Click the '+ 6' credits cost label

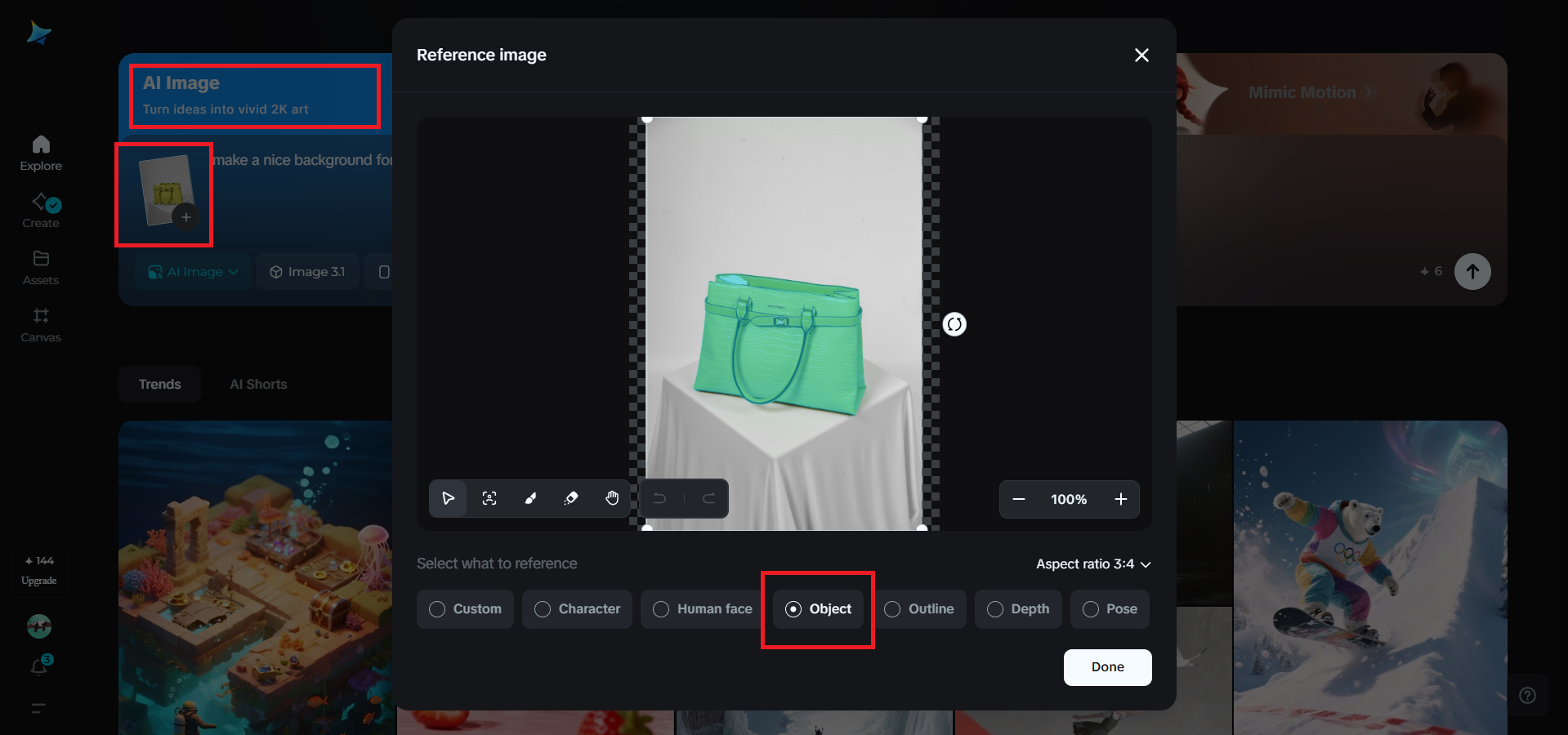(1432, 271)
